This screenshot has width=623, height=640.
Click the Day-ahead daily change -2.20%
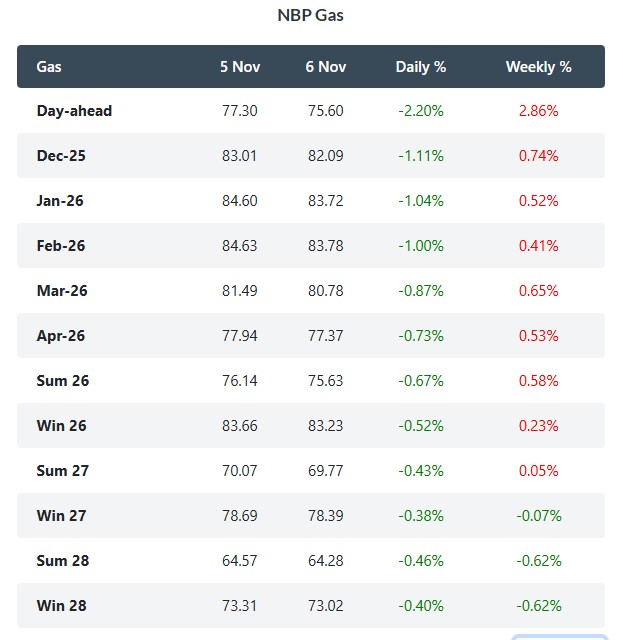click(421, 111)
